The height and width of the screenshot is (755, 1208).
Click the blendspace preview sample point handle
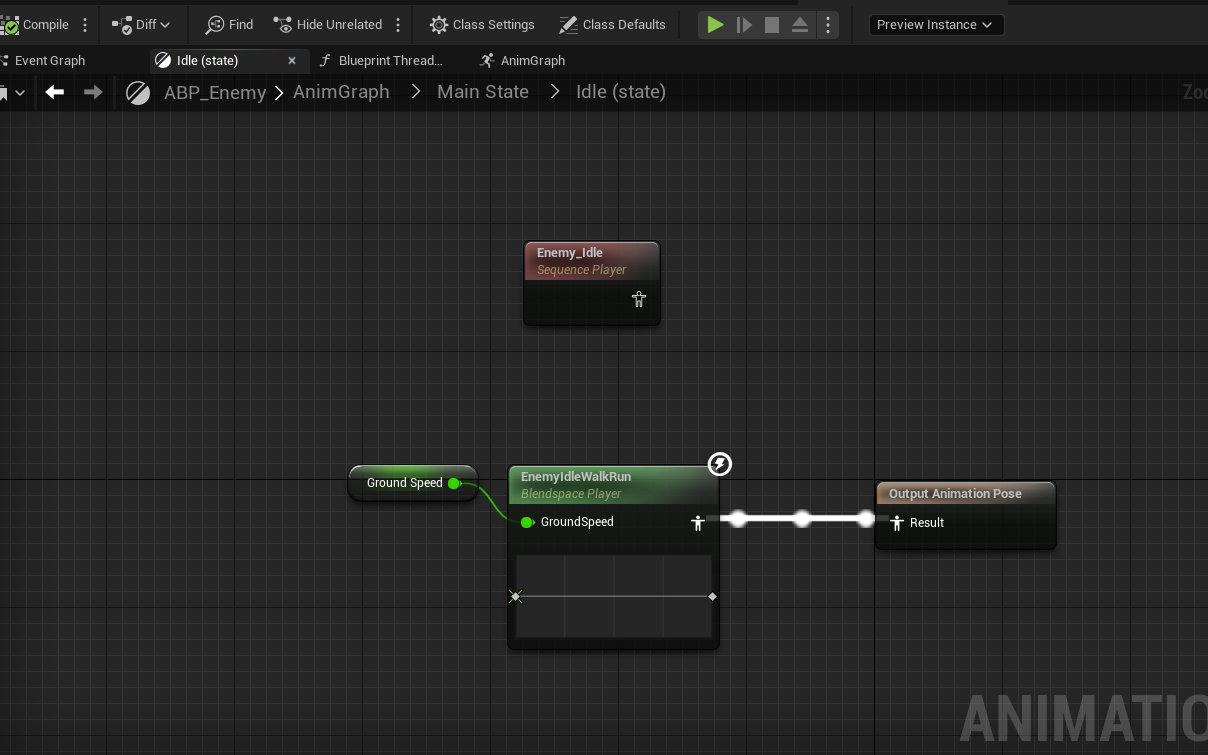tap(515, 597)
